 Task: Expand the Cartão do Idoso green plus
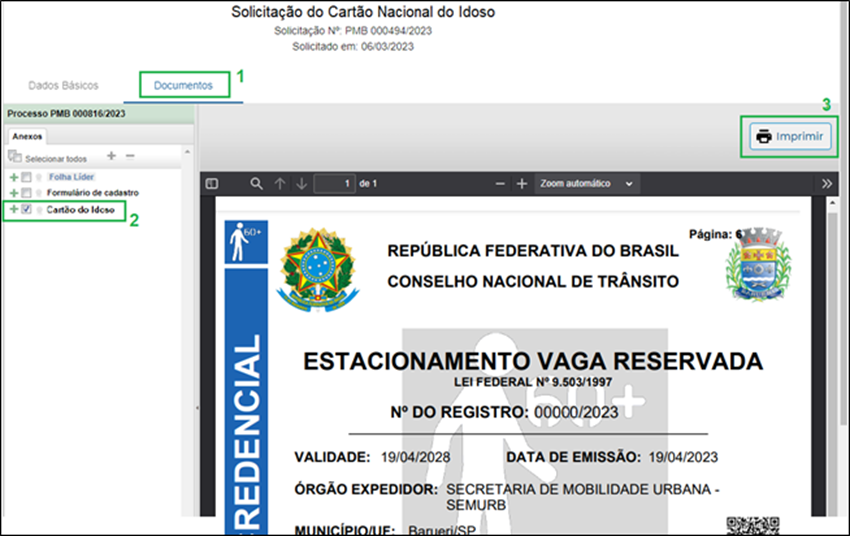coord(14,209)
